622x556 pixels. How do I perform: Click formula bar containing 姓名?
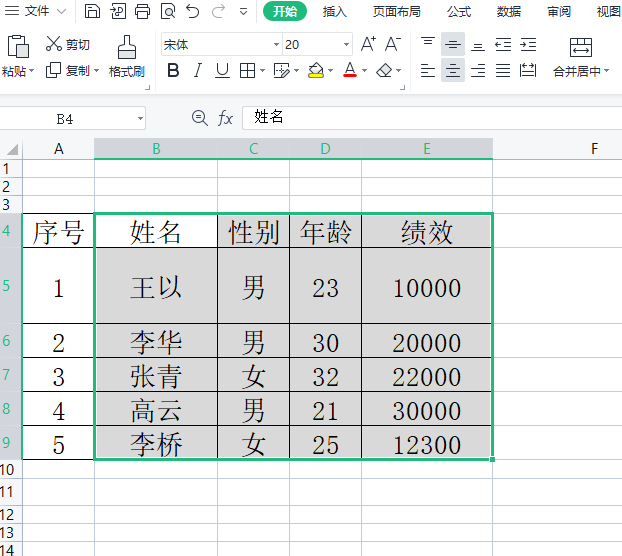(432, 118)
